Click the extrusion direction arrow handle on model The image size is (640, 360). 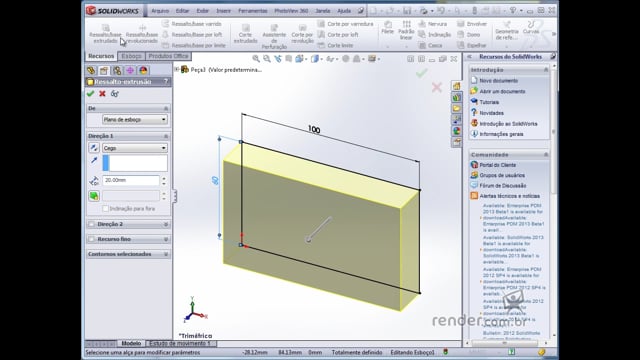tap(319, 229)
